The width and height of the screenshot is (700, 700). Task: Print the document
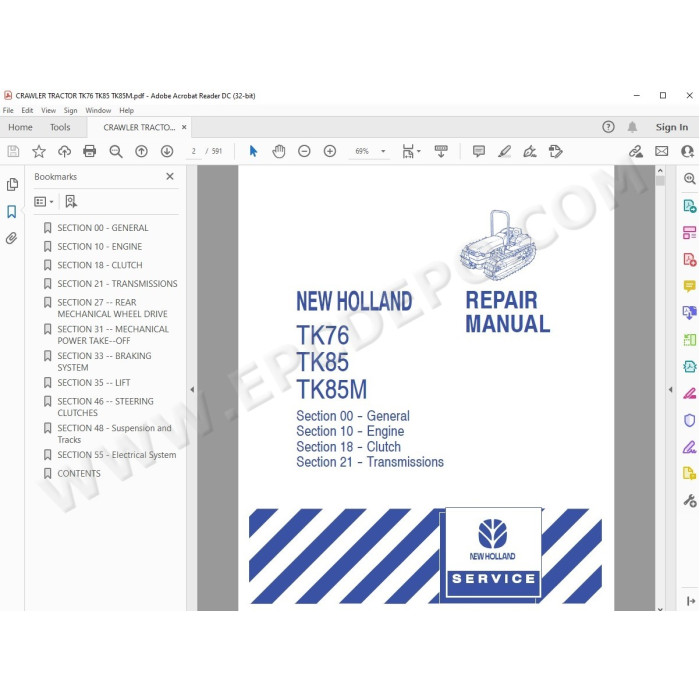(90, 151)
